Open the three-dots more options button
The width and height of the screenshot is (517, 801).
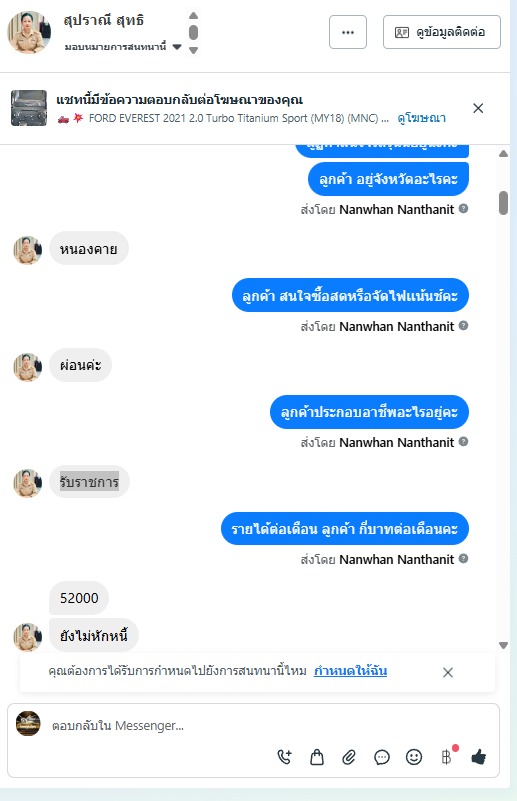(348, 32)
